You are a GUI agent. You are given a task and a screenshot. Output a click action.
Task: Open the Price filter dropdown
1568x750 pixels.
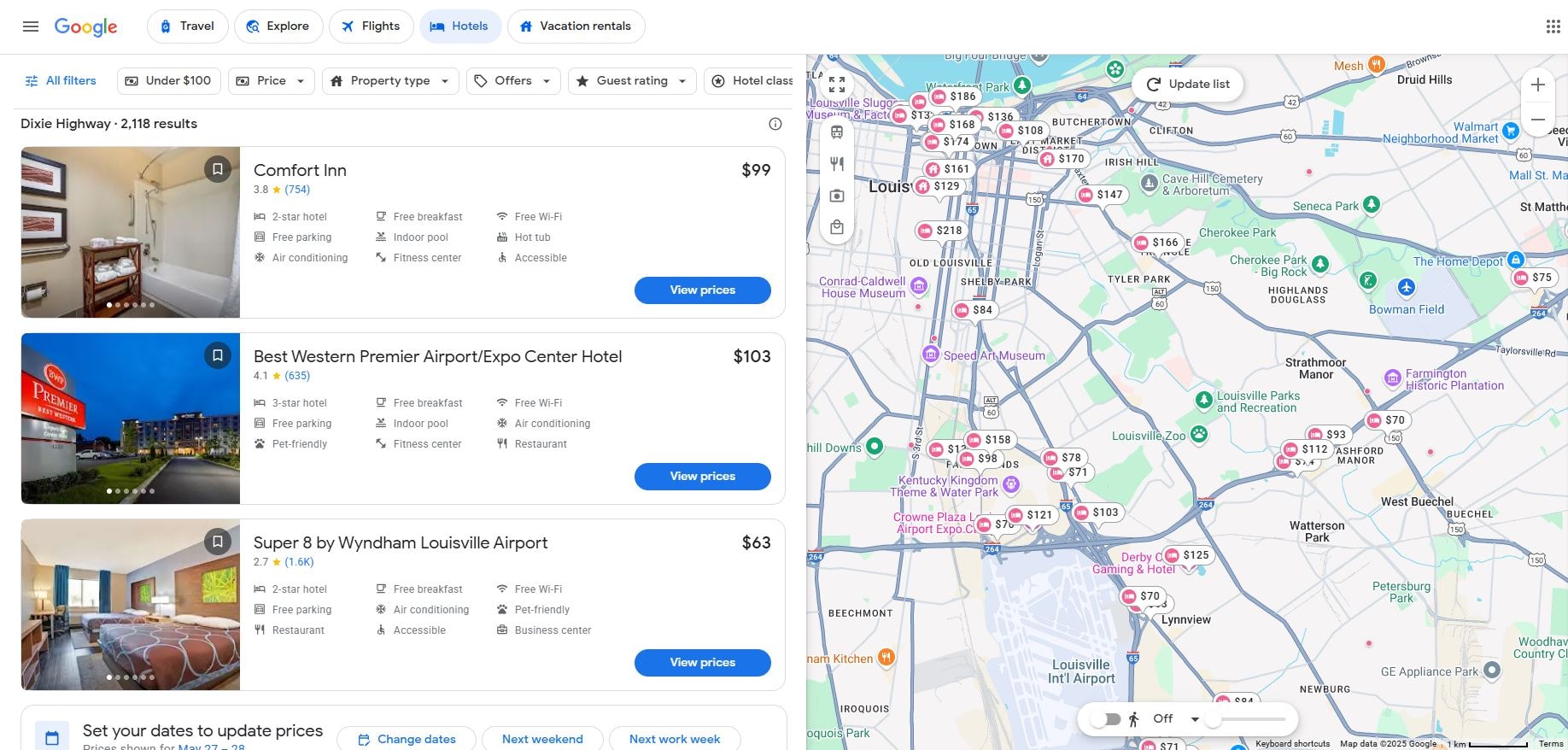point(271,81)
